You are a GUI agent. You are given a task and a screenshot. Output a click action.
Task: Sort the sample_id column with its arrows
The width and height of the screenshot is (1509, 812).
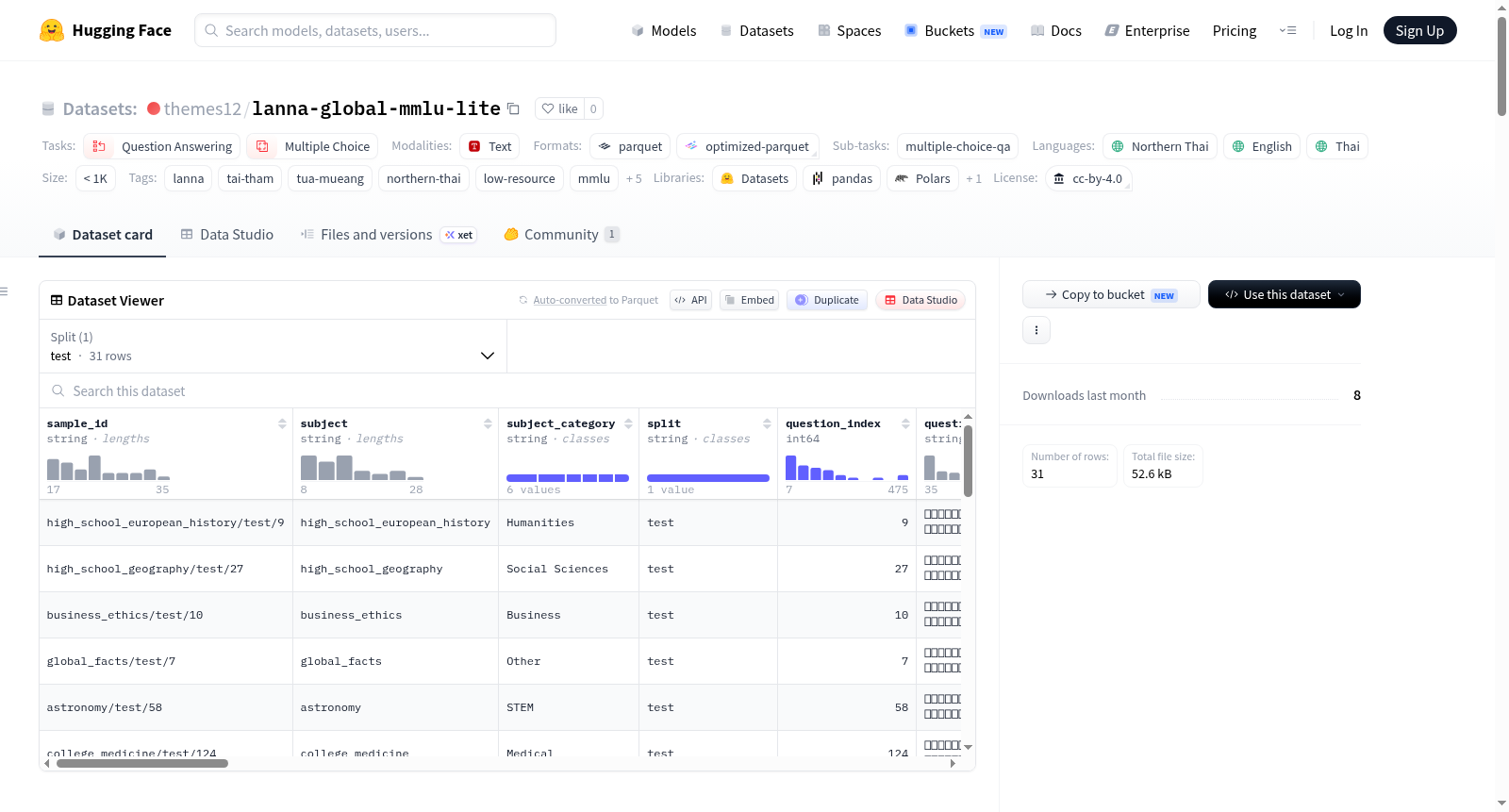coord(282,423)
